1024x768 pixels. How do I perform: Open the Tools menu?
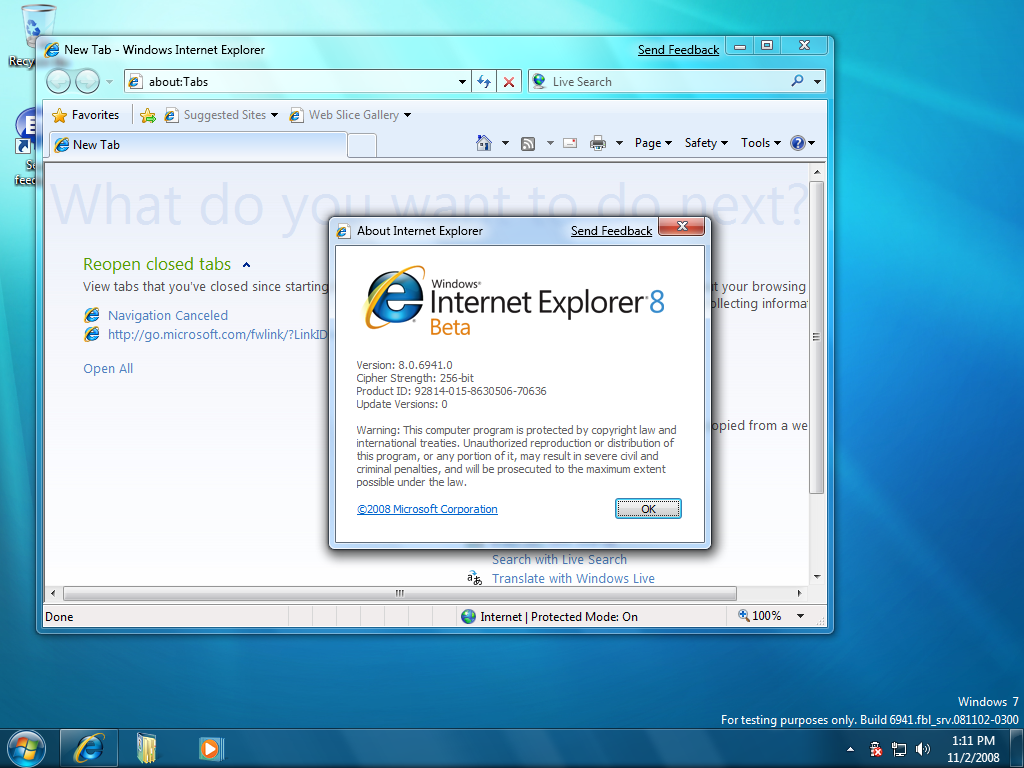coord(761,143)
